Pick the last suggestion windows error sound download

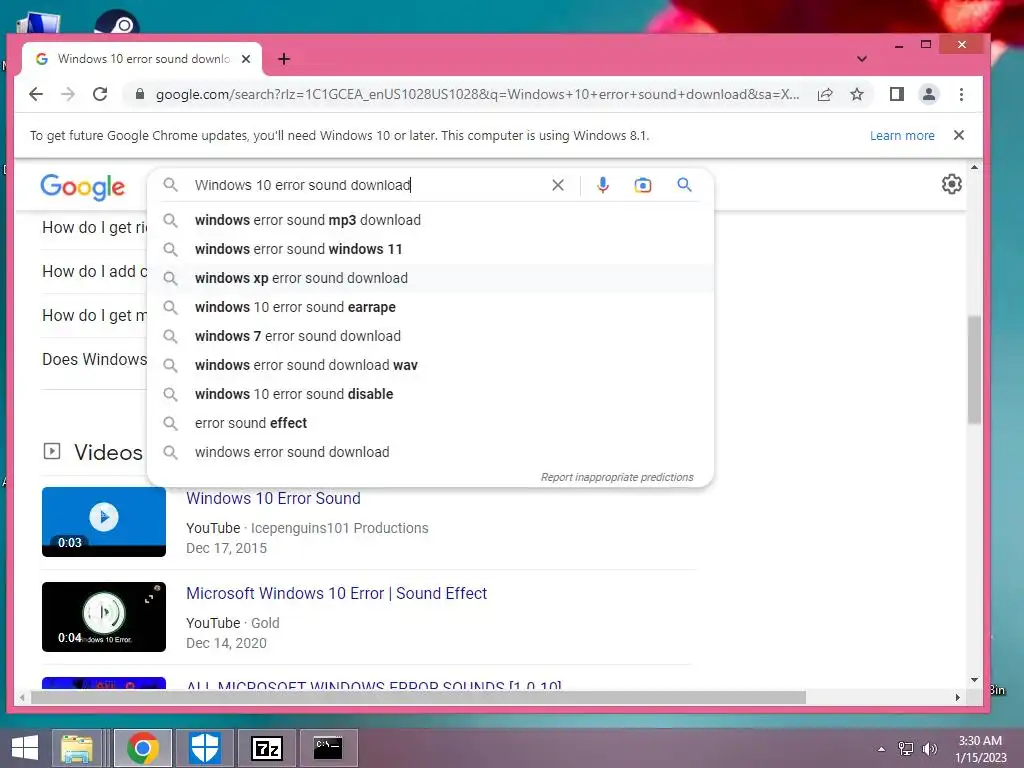pos(430,452)
